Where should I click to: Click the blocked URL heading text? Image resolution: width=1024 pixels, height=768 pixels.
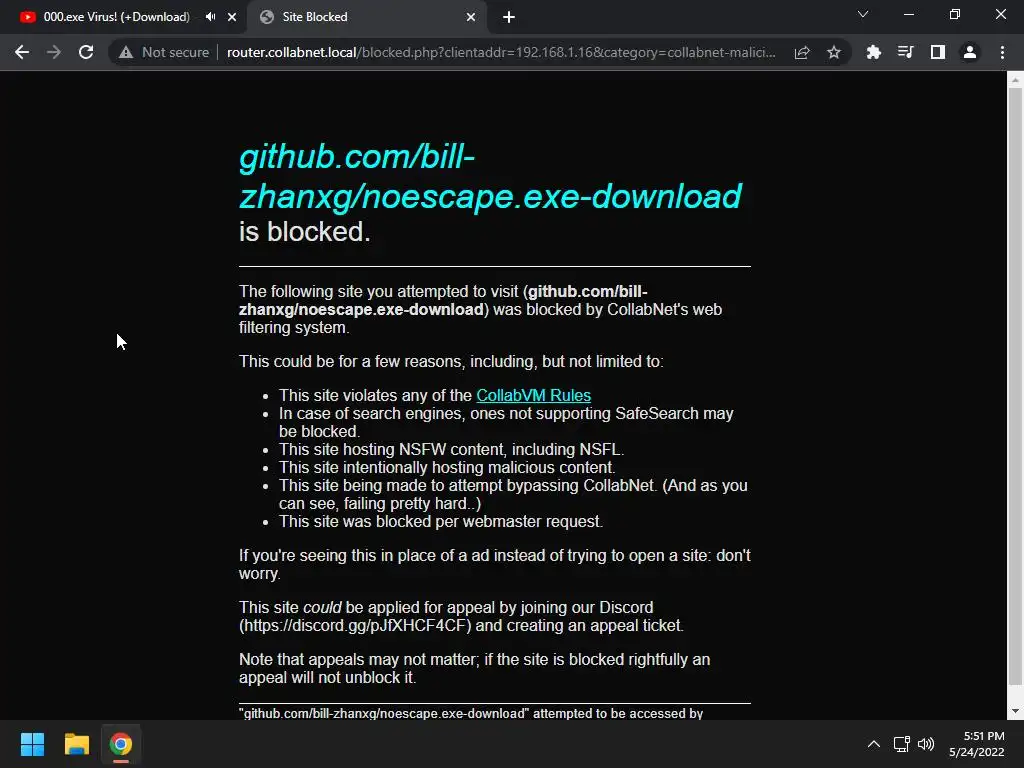click(490, 176)
